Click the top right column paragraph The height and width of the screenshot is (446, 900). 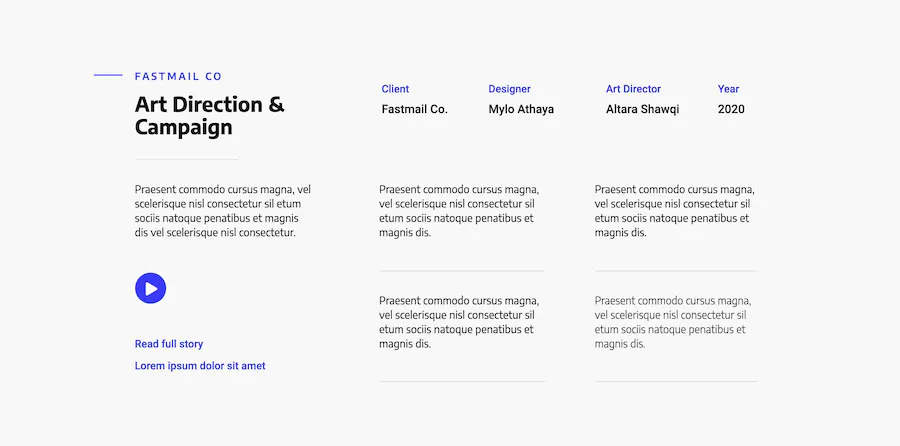tap(674, 211)
